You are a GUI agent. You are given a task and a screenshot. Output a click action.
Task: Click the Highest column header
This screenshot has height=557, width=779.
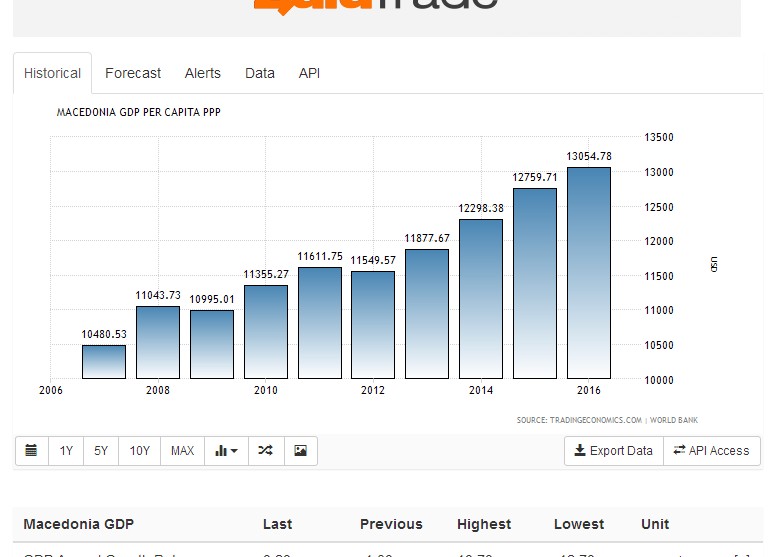(x=484, y=524)
